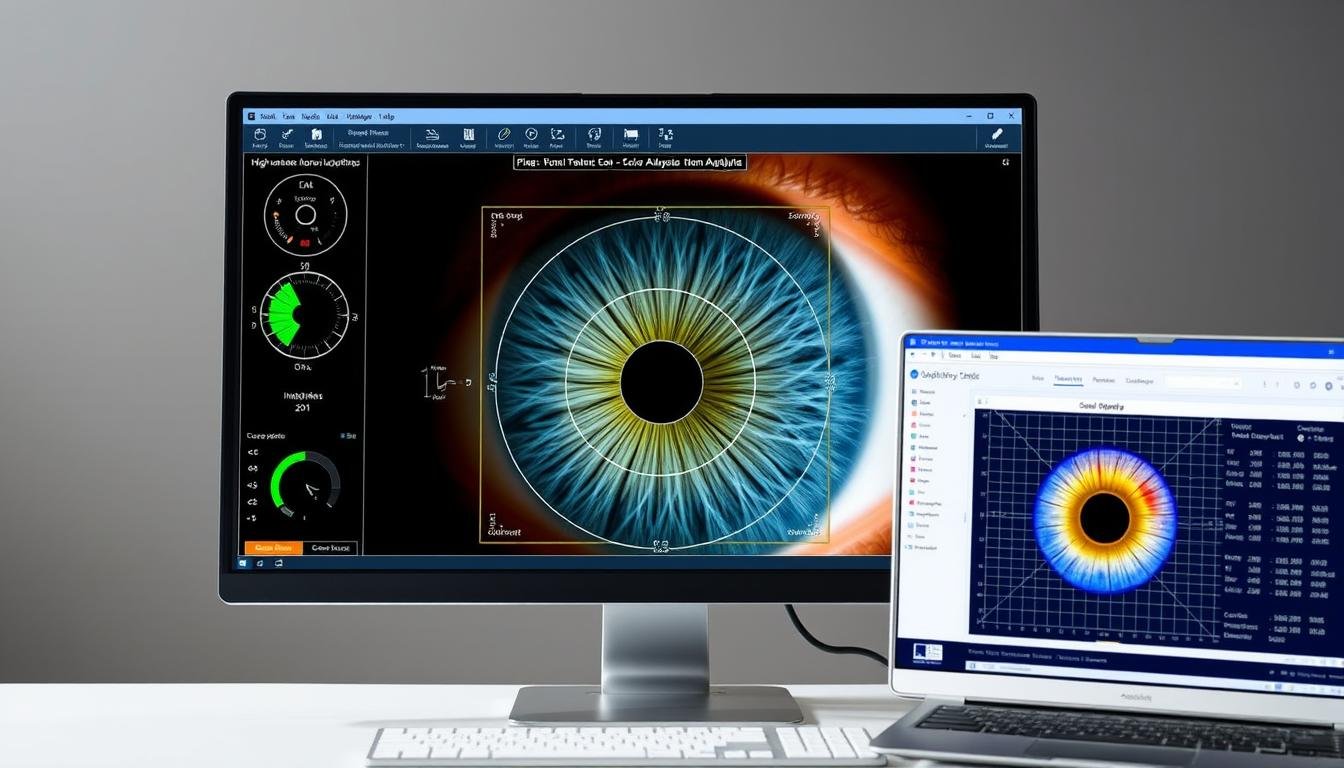Image resolution: width=1344 pixels, height=768 pixels.
Task: Click the filled circular icon at laptop header right
Action: click(x=1328, y=386)
